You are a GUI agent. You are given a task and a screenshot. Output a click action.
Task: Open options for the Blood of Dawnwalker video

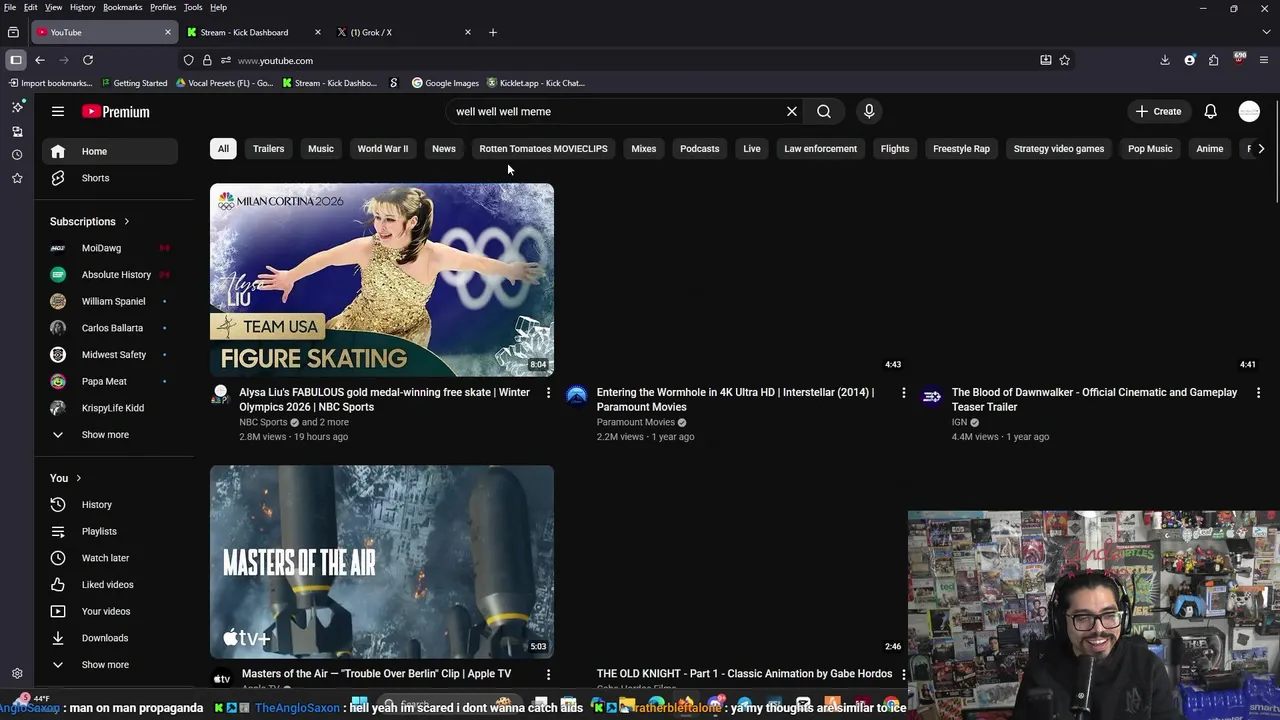click(1259, 393)
